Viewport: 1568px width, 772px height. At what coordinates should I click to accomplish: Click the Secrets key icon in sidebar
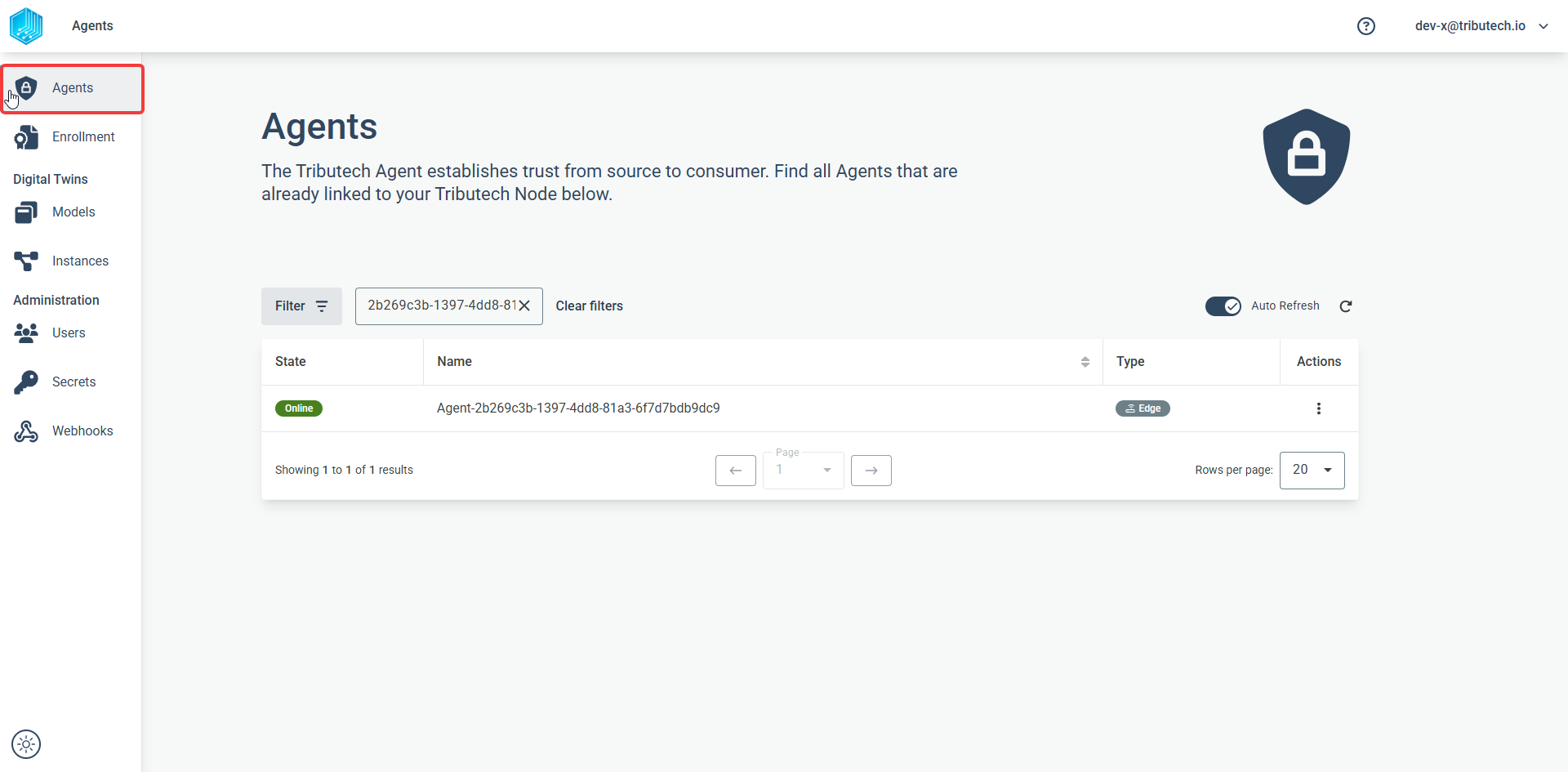pos(26,382)
